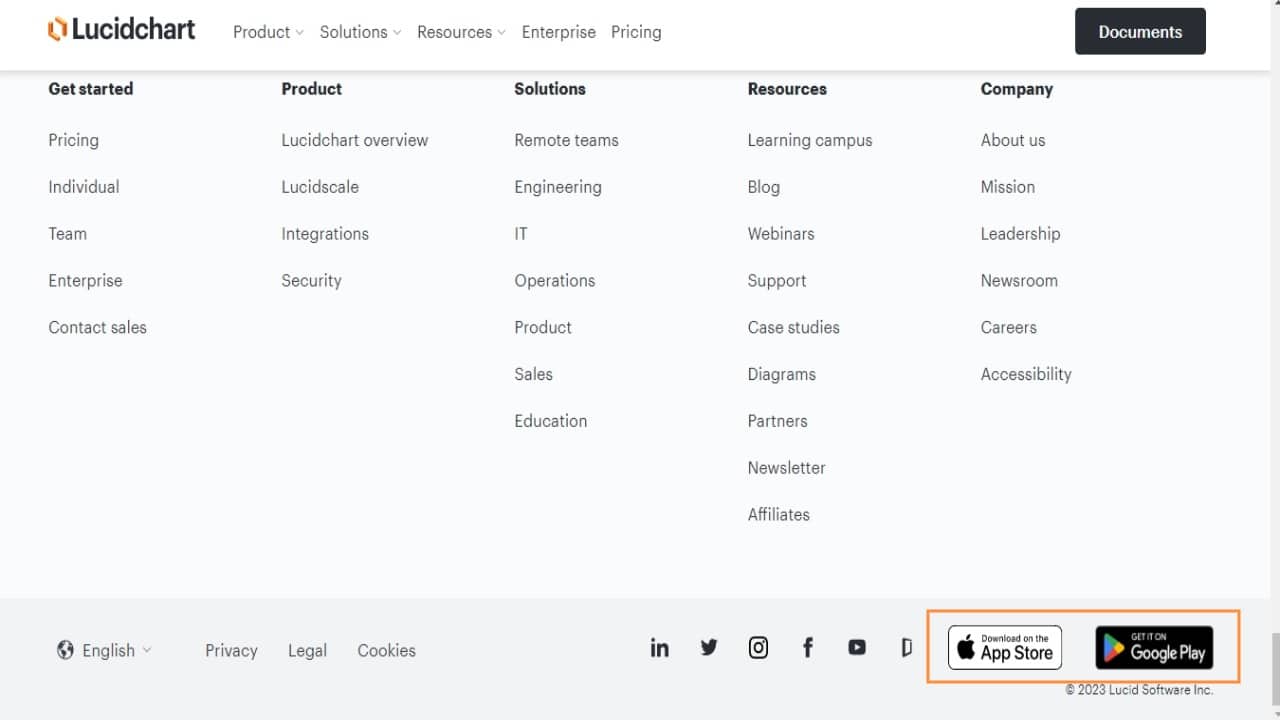Open the IT solution link
The width and height of the screenshot is (1280, 720).
(x=521, y=234)
